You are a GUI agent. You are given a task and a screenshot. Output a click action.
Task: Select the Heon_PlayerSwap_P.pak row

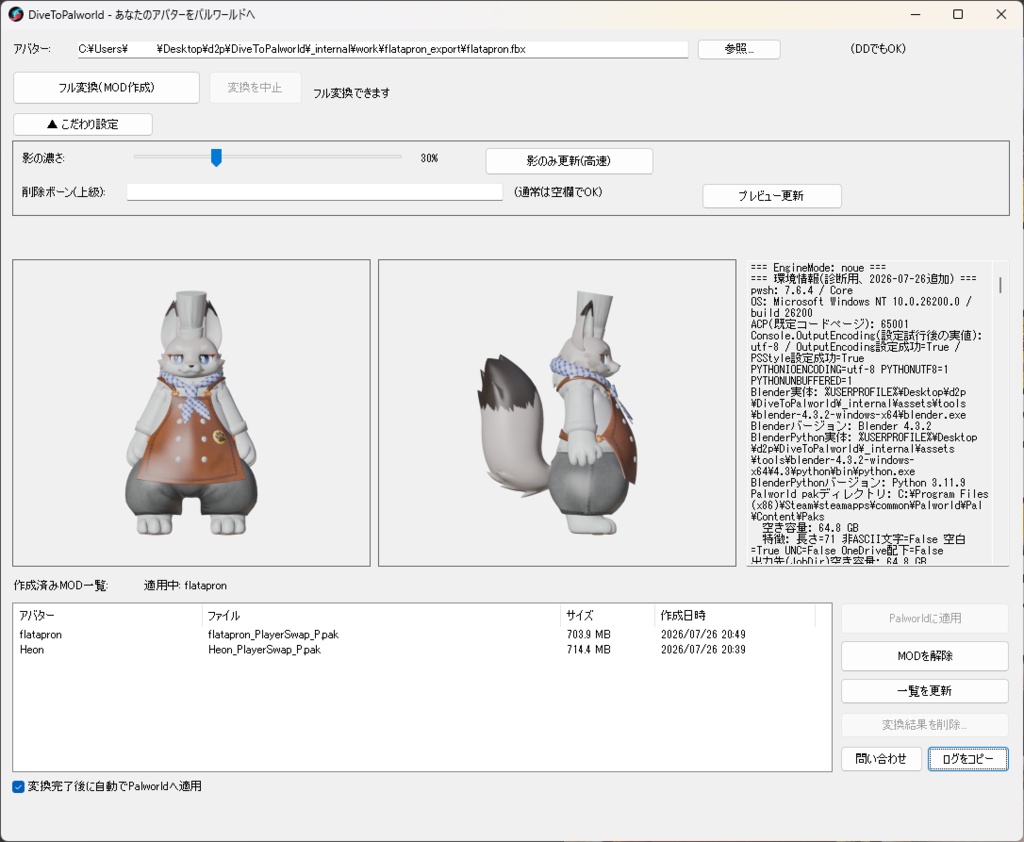tap(422, 649)
